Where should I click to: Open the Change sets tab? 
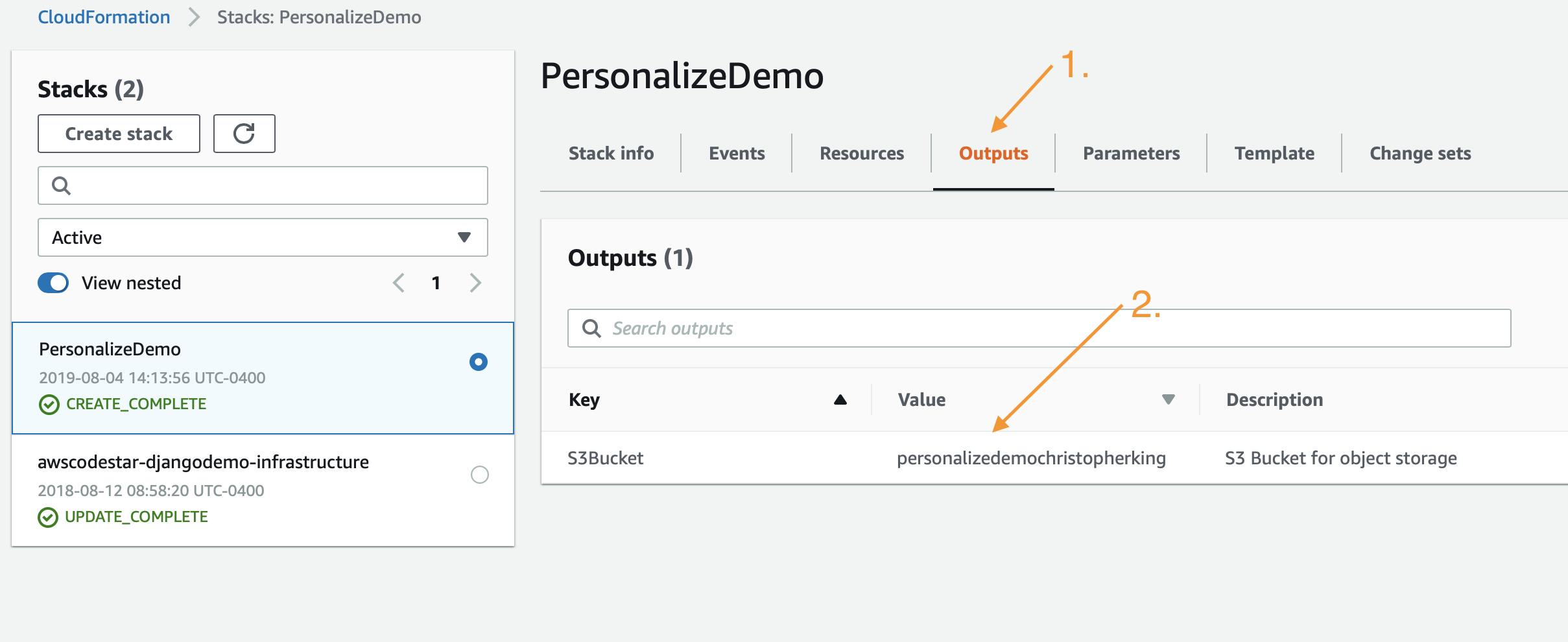click(1420, 154)
